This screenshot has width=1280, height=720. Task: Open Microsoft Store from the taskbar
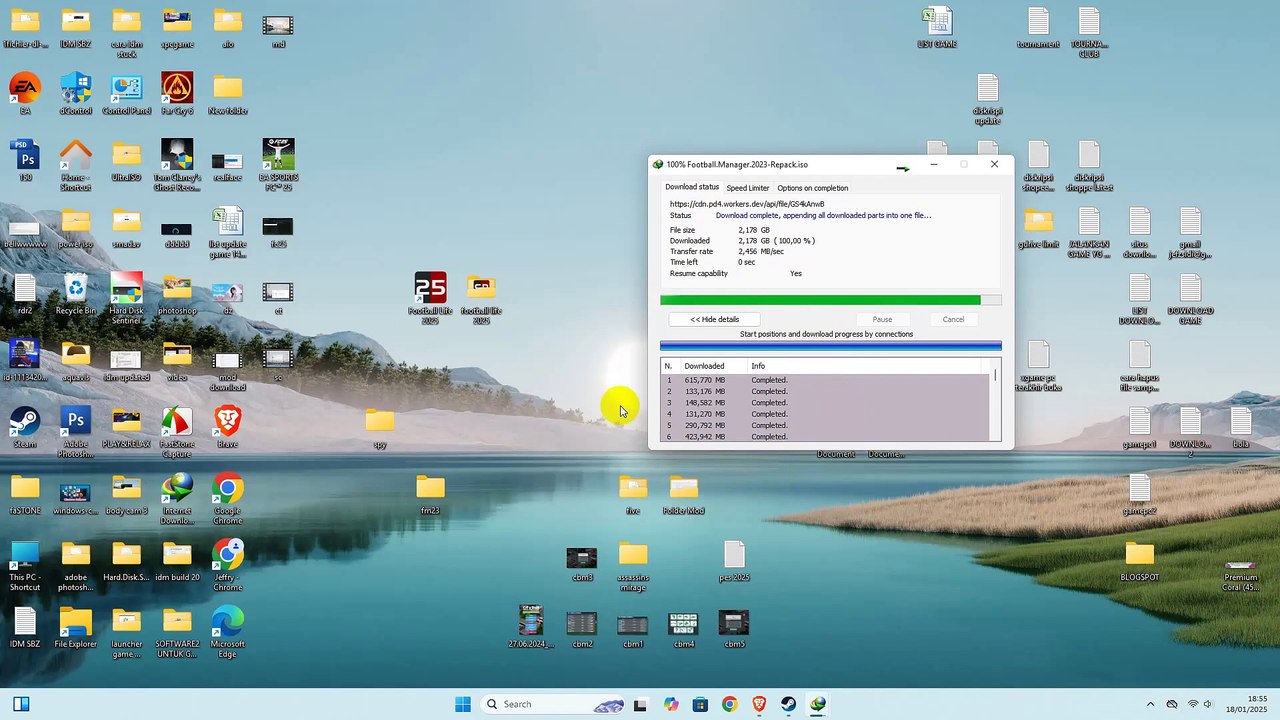pos(700,704)
